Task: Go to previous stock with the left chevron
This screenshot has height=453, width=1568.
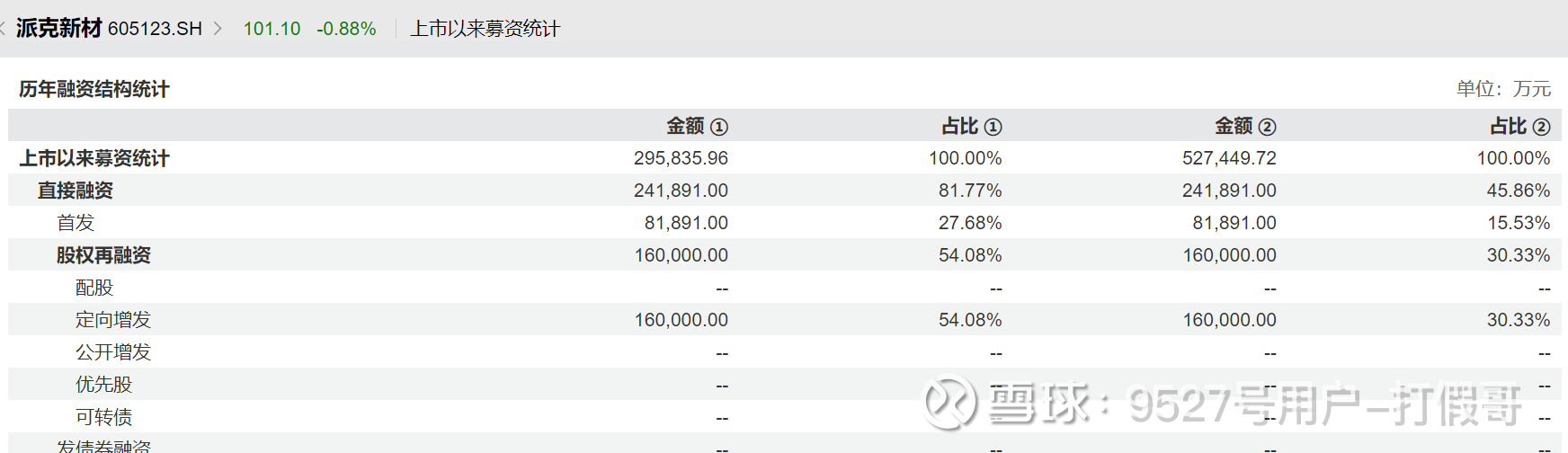Action: tap(4, 29)
